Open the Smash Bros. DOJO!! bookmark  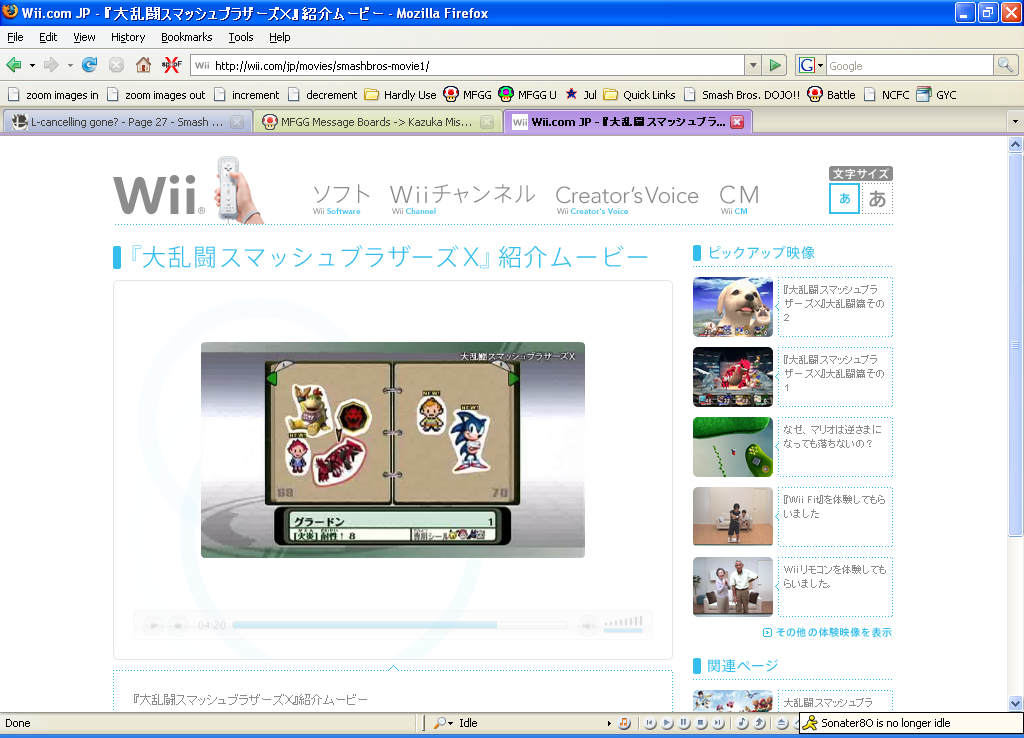[x=741, y=95]
